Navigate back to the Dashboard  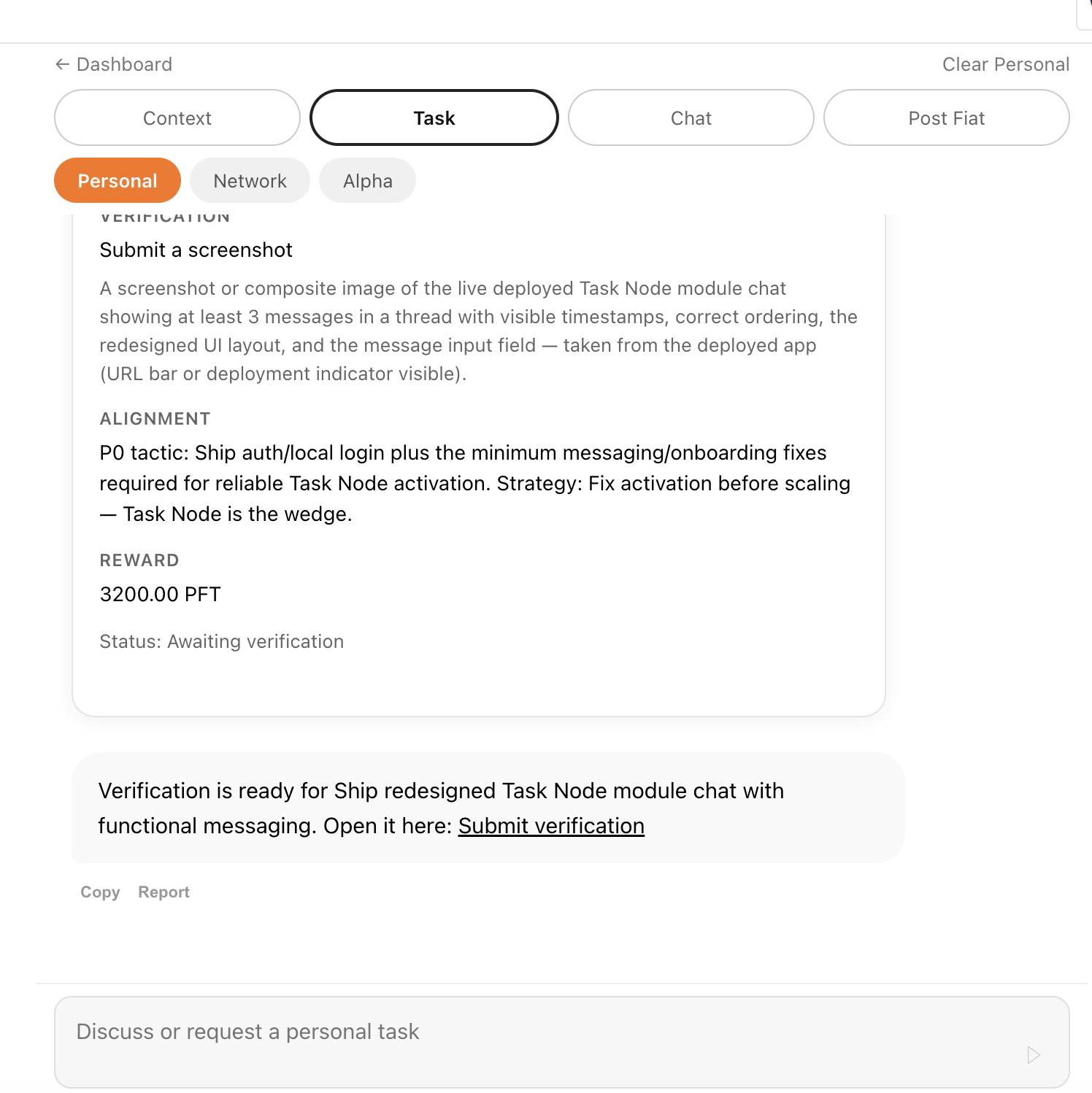(x=113, y=64)
